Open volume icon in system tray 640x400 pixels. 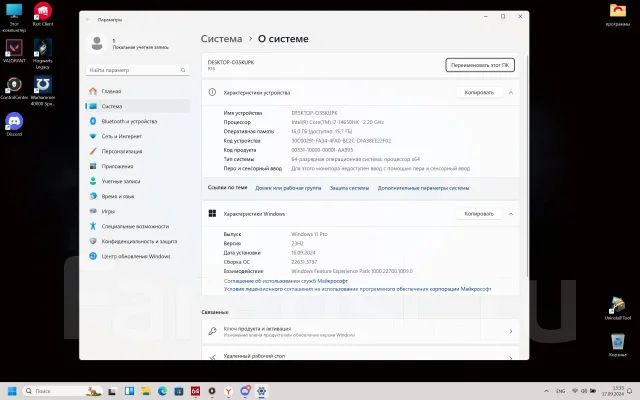click(584, 391)
